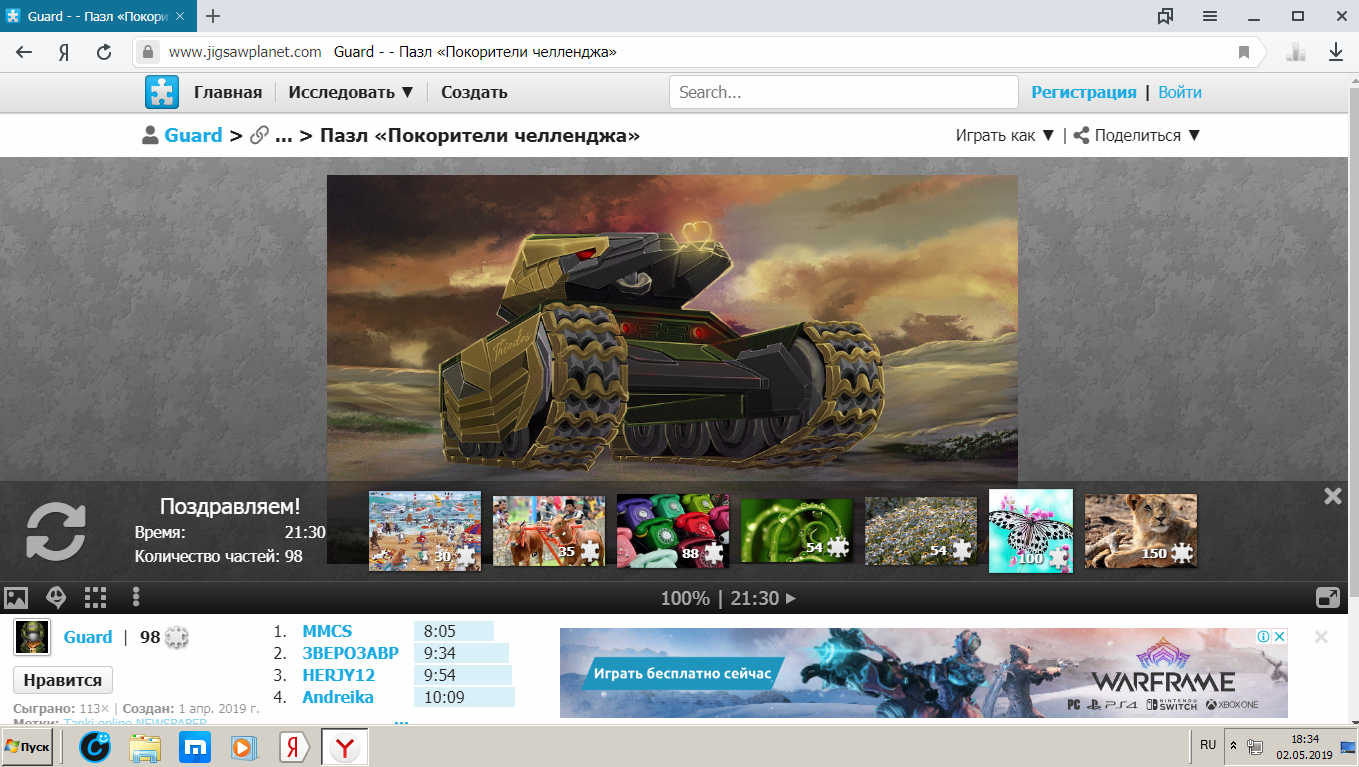Click the 100% | 21:30 progress timer
1359x767 pixels.
click(728, 598)
